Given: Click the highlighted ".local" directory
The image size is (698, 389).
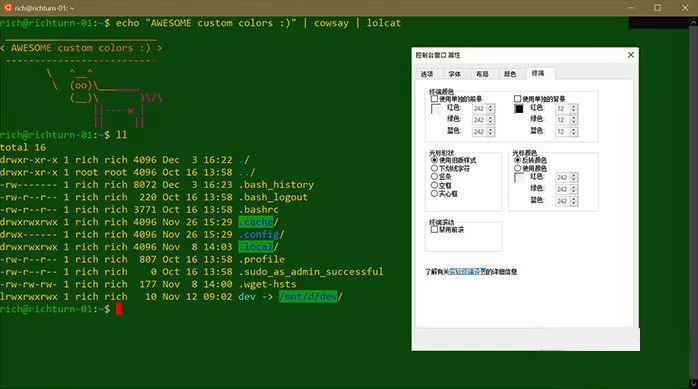Looking at the screenshot, I should pos(256,247).
